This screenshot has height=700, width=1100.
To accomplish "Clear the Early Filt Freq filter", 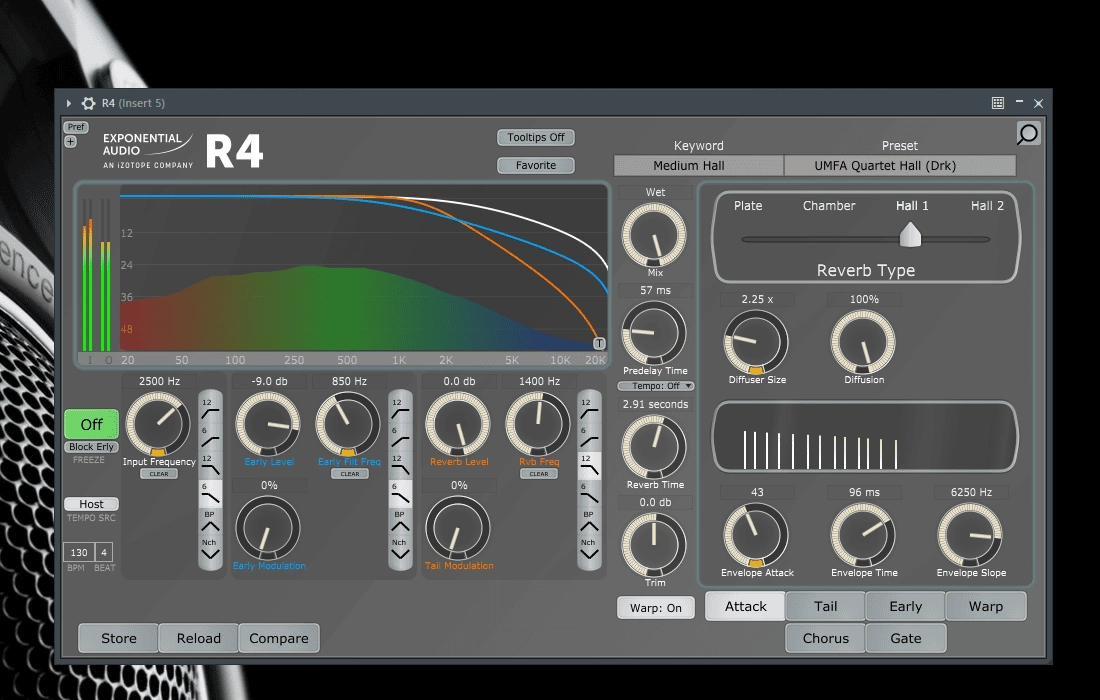I will 349,473.
